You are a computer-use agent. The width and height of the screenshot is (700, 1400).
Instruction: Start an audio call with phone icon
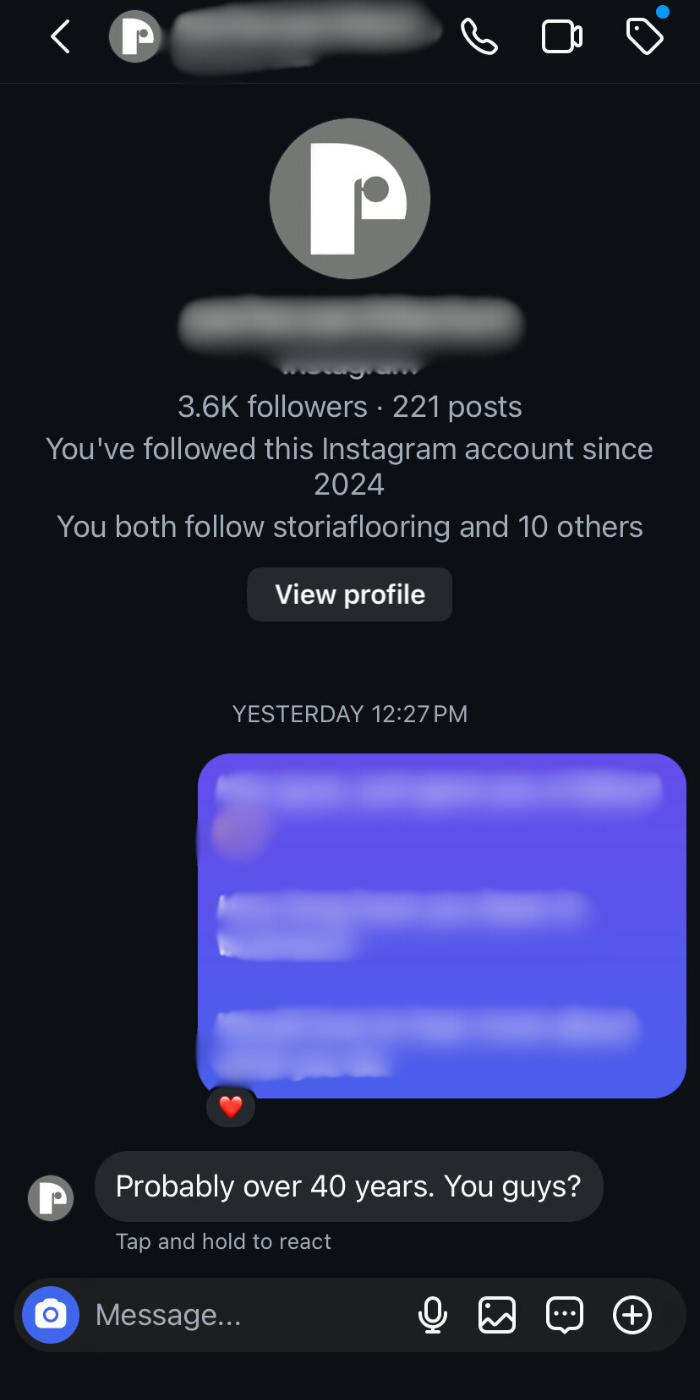coord(479,37)
